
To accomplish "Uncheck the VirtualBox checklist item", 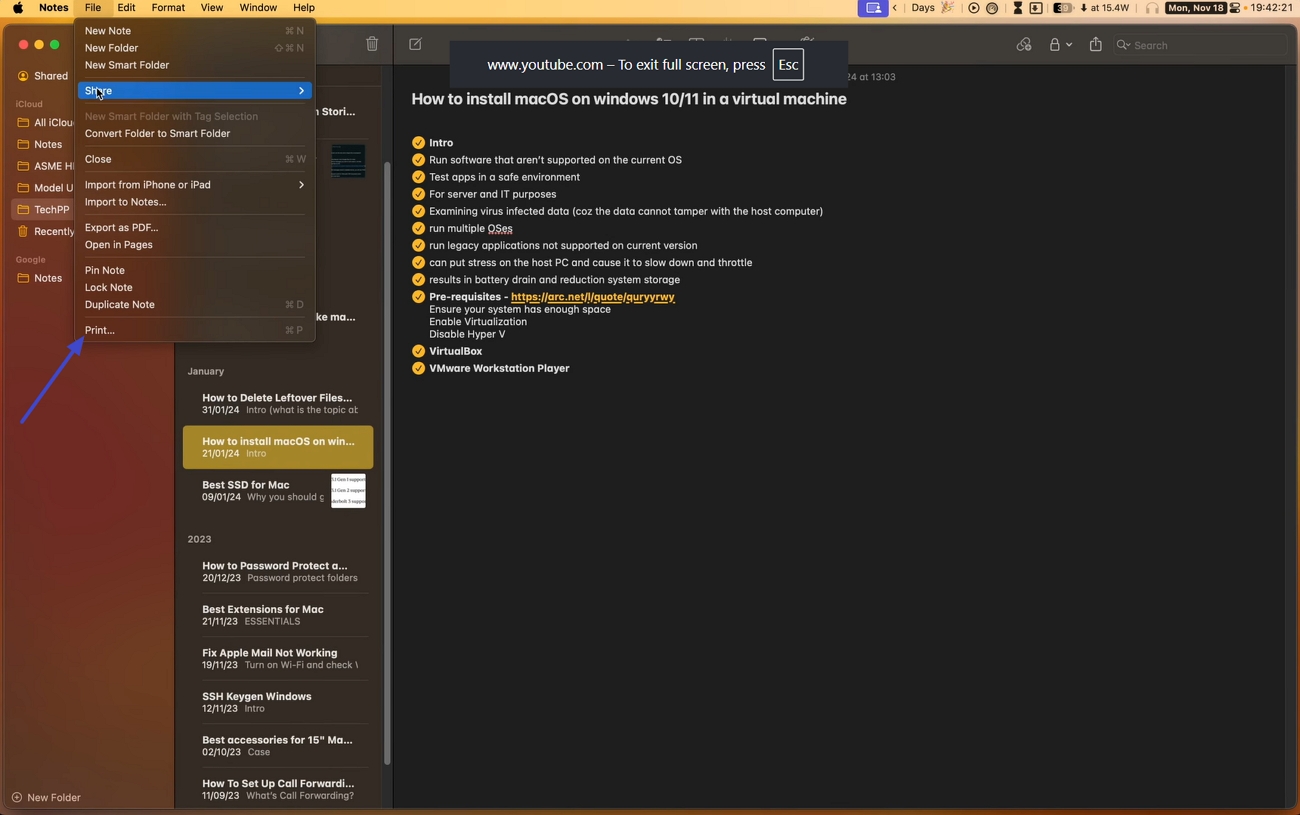I will tap(418, 351).
